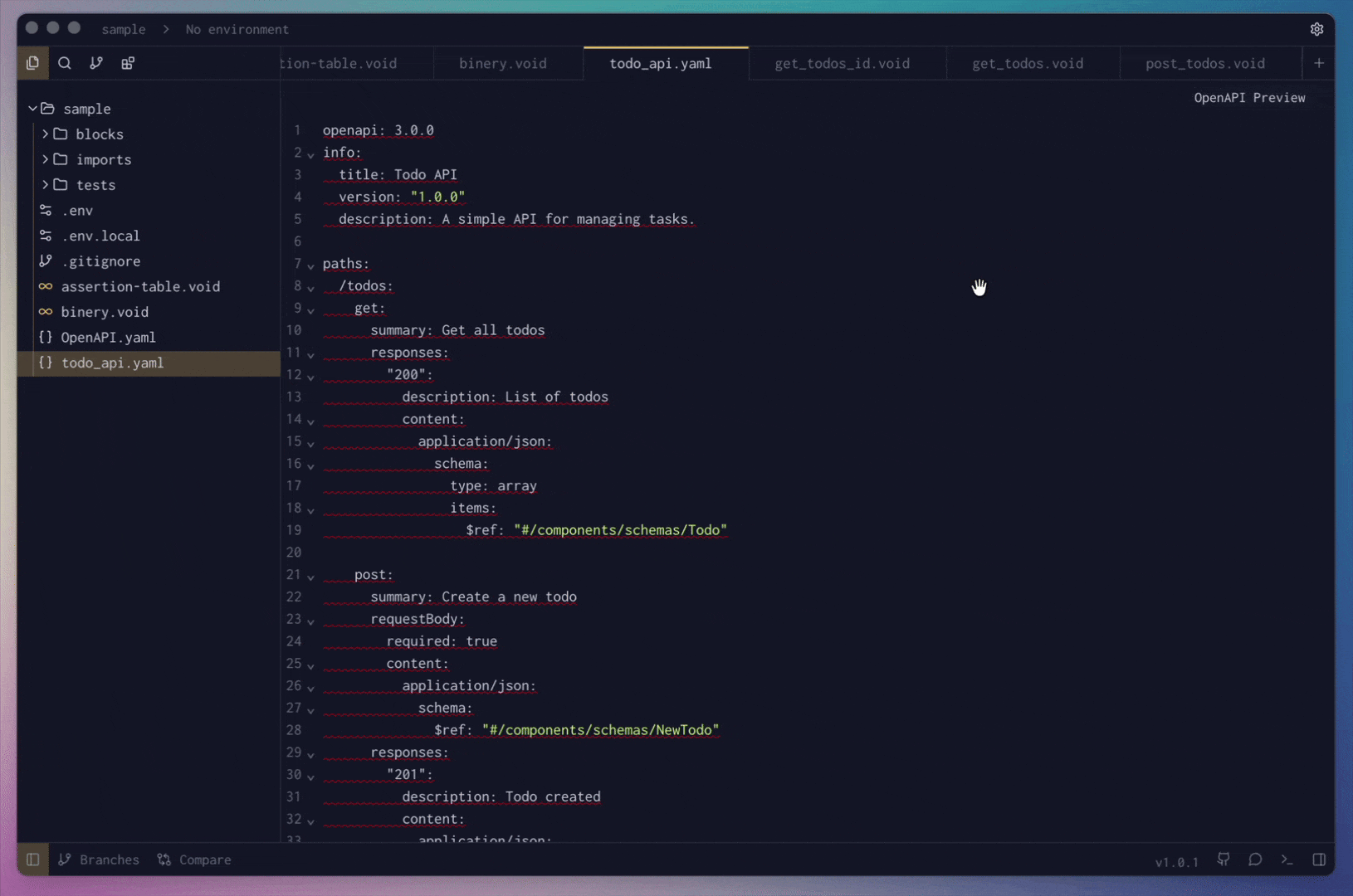Open the file explorer panel icon

pyautogui.click(x=32, y=63)
